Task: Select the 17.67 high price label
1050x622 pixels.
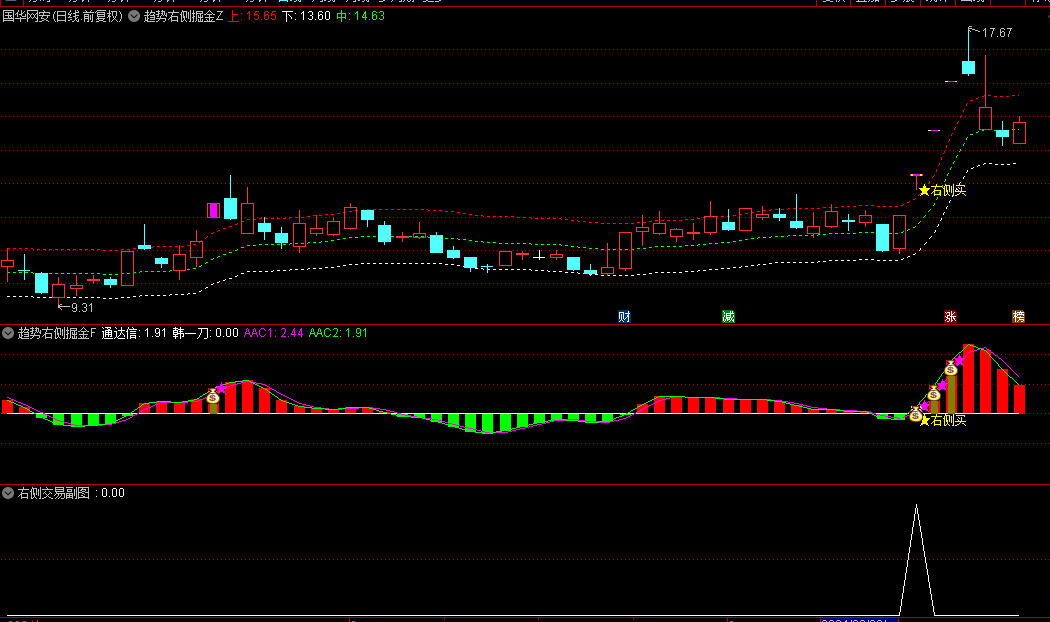Action: [x=996, y=32]
